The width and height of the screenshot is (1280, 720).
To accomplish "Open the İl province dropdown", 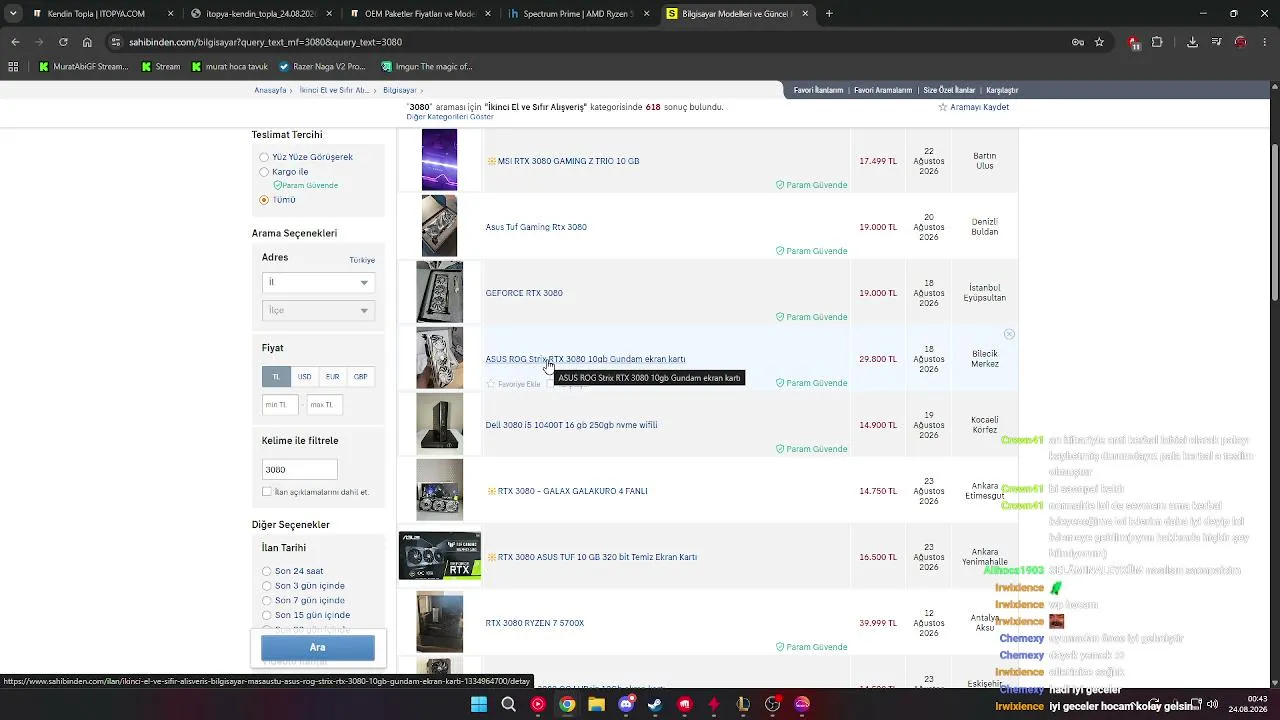I will (x=318, y=282).
